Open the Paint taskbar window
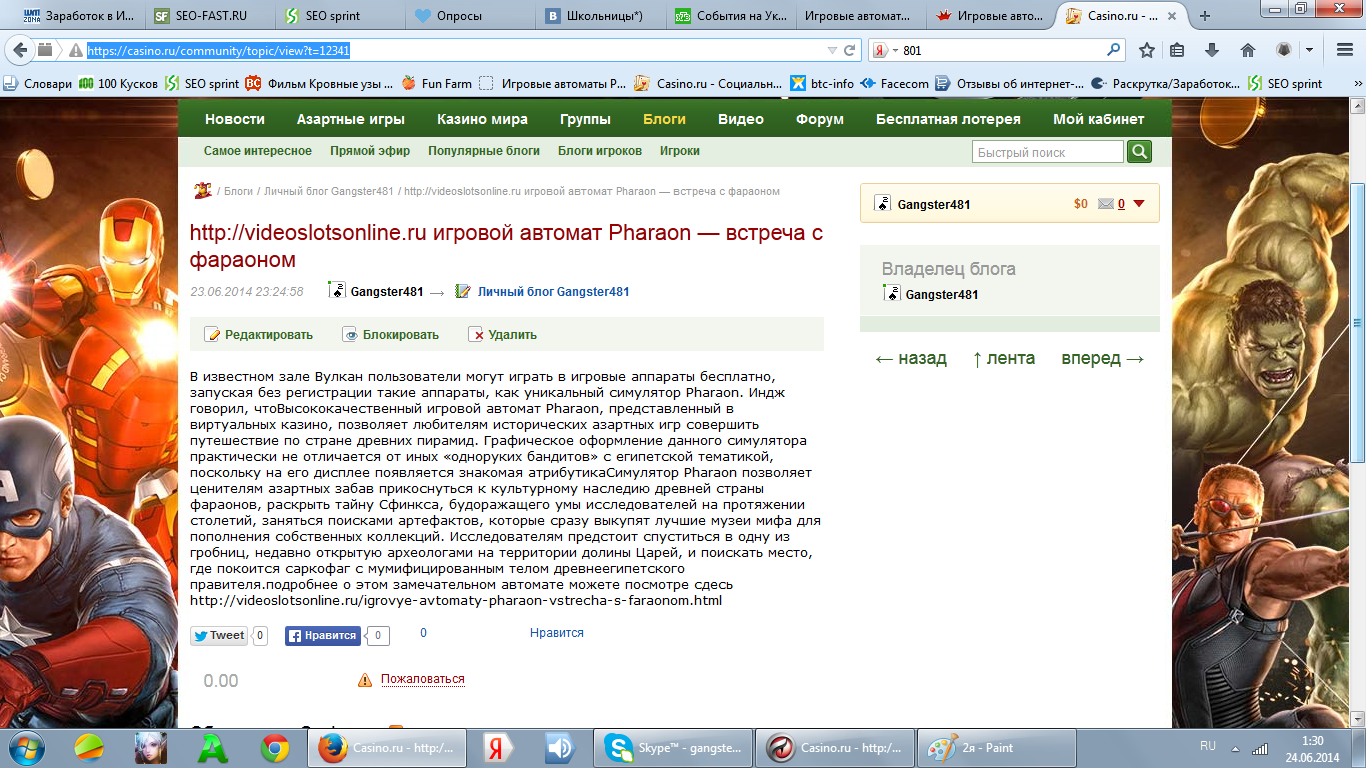Image resolution: width=1366 pixels, height=768 pixels. 998,747
